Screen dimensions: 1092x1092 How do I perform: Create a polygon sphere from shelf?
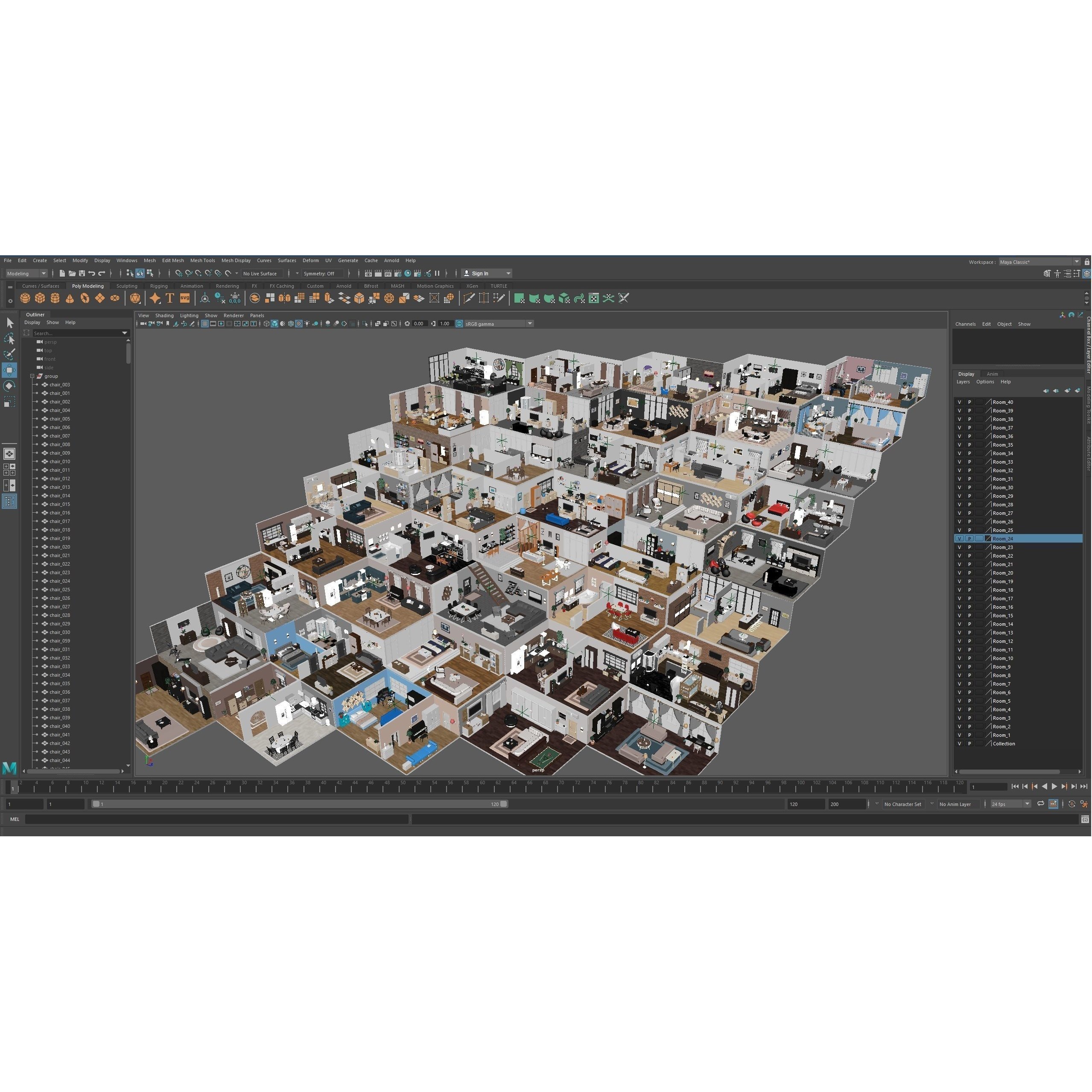pos(25,298)
